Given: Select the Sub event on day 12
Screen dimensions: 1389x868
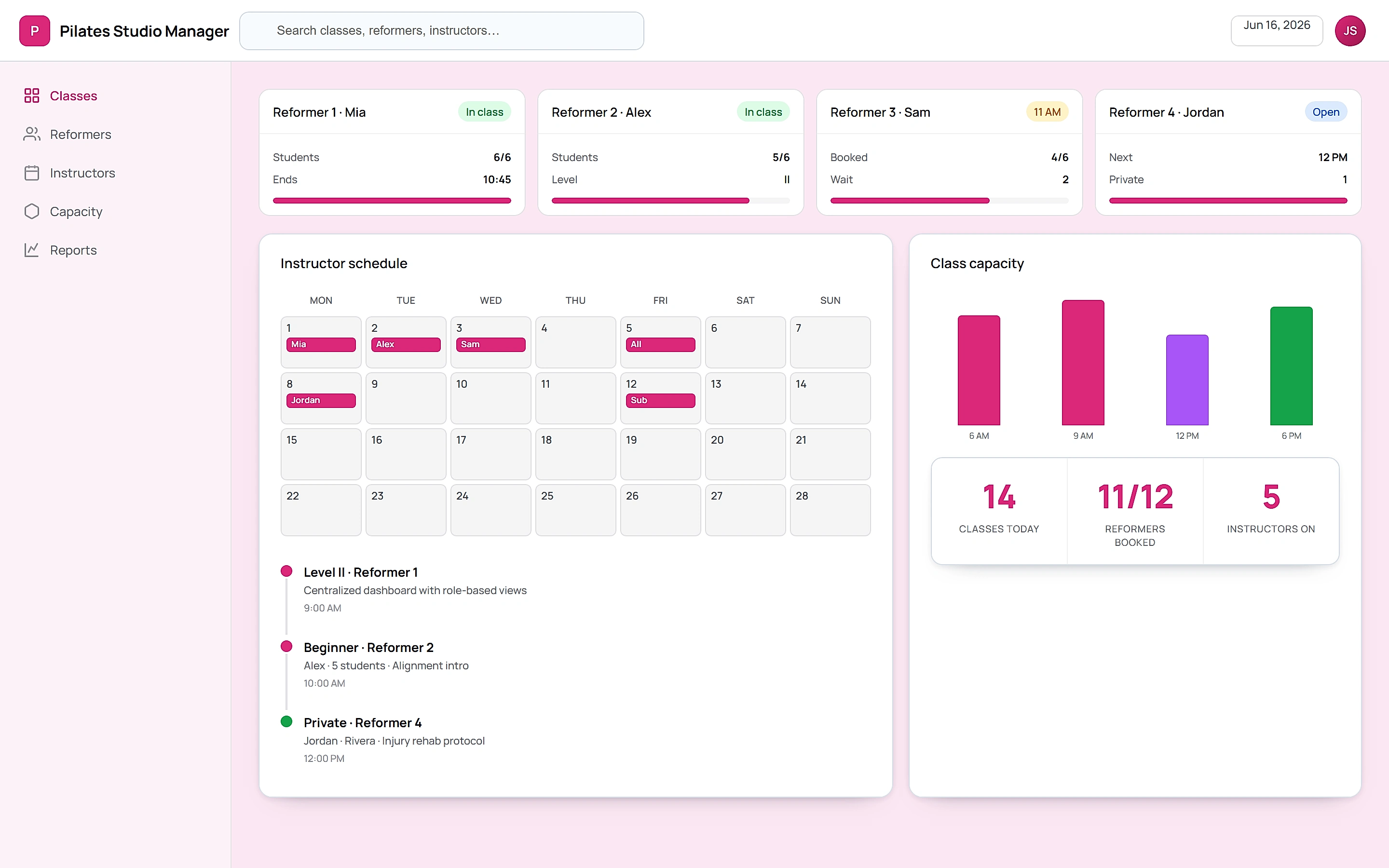Looking at the screenshot, I should [660, 400].
